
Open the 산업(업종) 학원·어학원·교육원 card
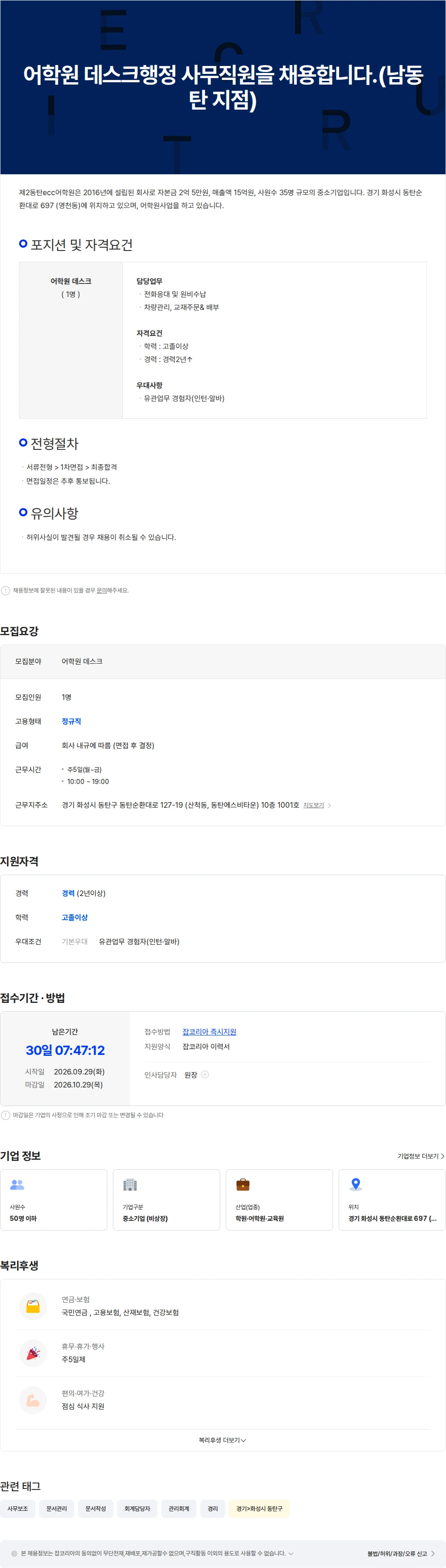pyautogui.click(x=279, y=1200)
